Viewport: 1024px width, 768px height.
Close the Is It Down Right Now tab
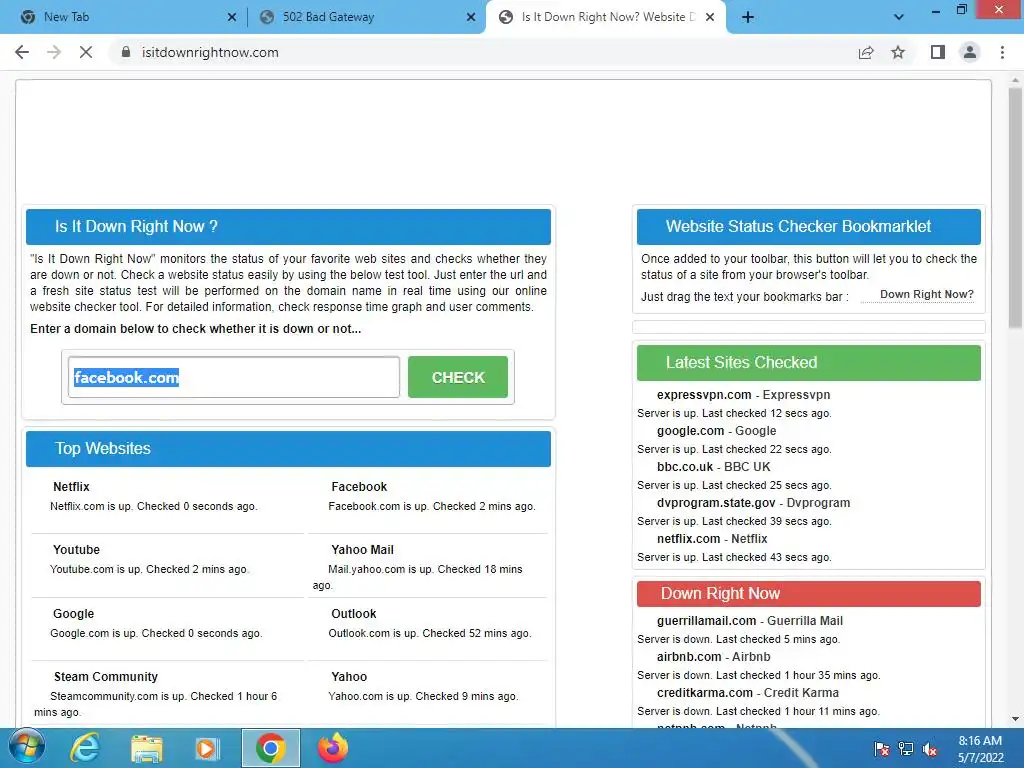tap(710, 17)
